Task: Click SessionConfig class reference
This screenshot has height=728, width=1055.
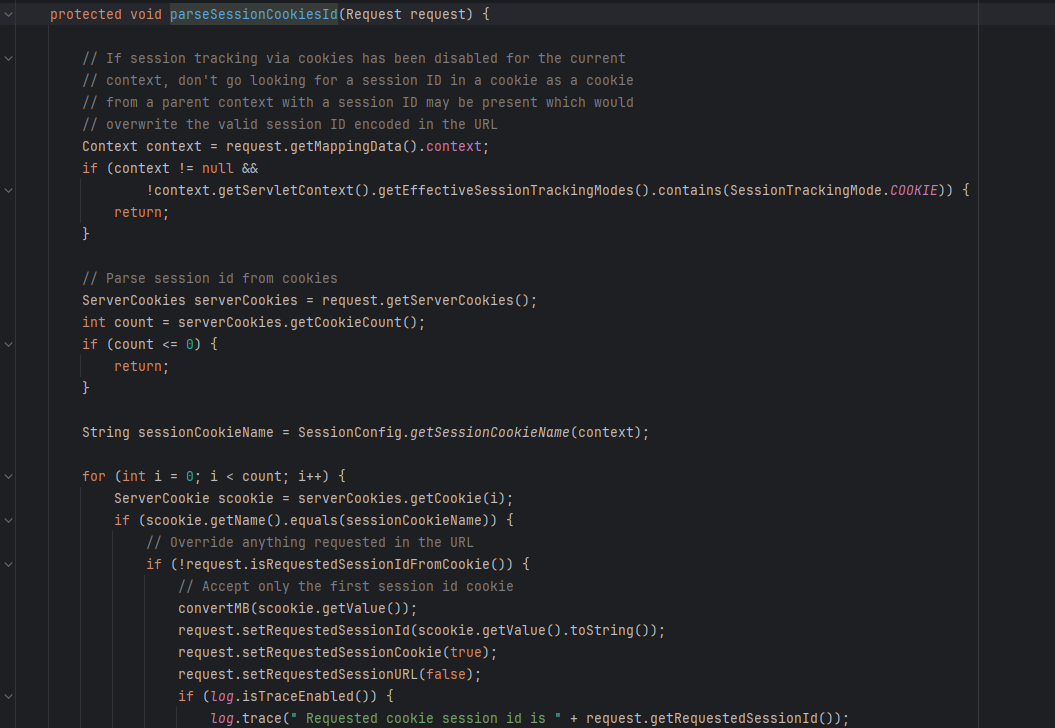Action: click(350, 433)
